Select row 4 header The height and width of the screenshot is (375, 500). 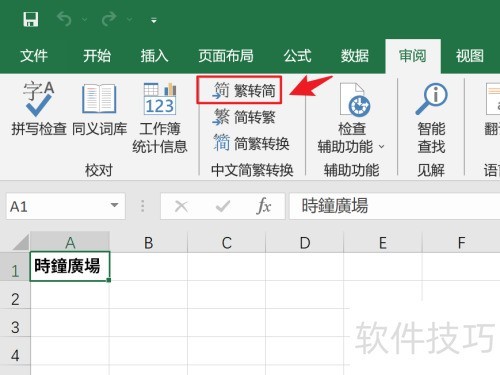tap(15, 351)
